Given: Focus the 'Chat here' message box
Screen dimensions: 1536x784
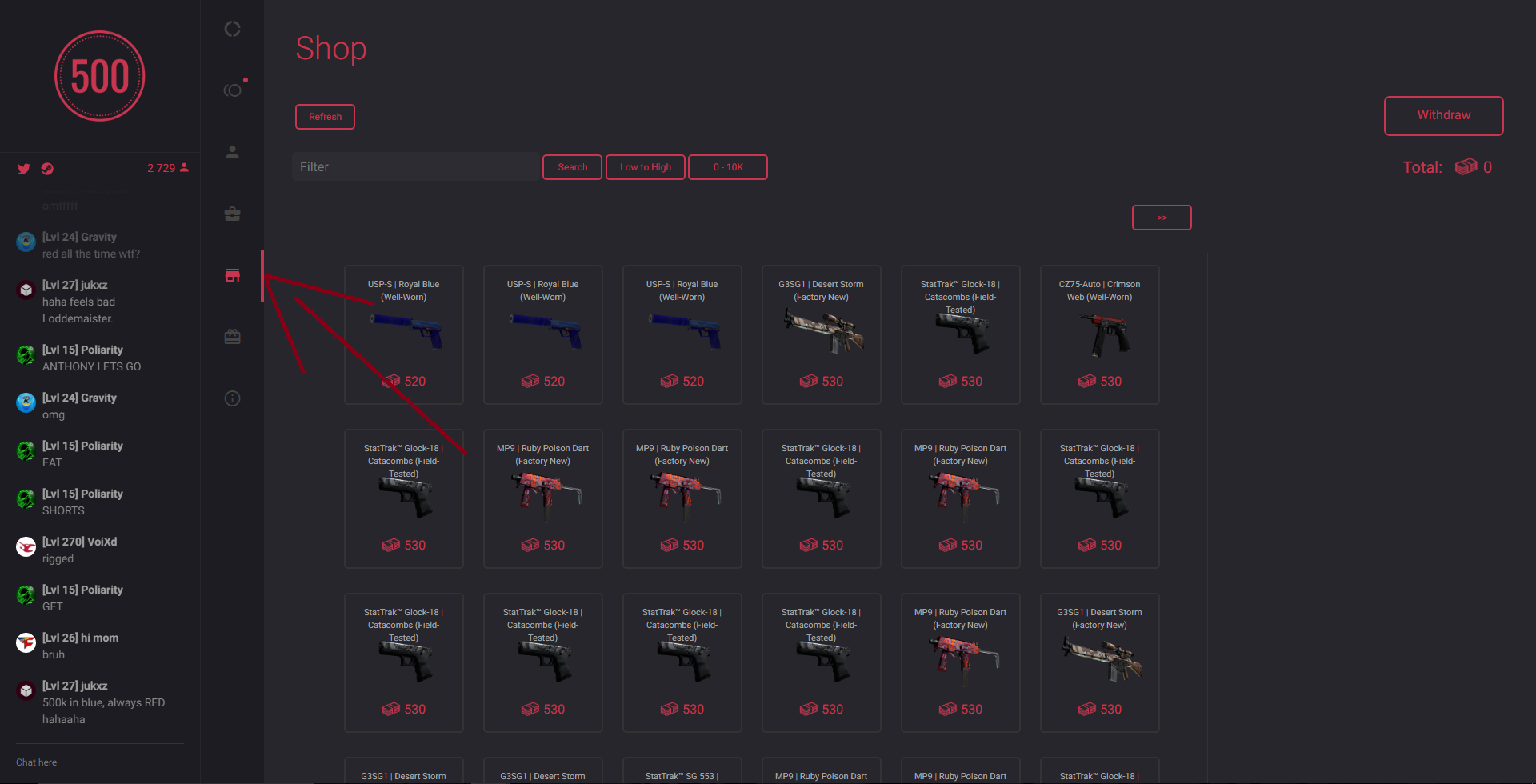Looking at the screenshot, I should point(100,762).
